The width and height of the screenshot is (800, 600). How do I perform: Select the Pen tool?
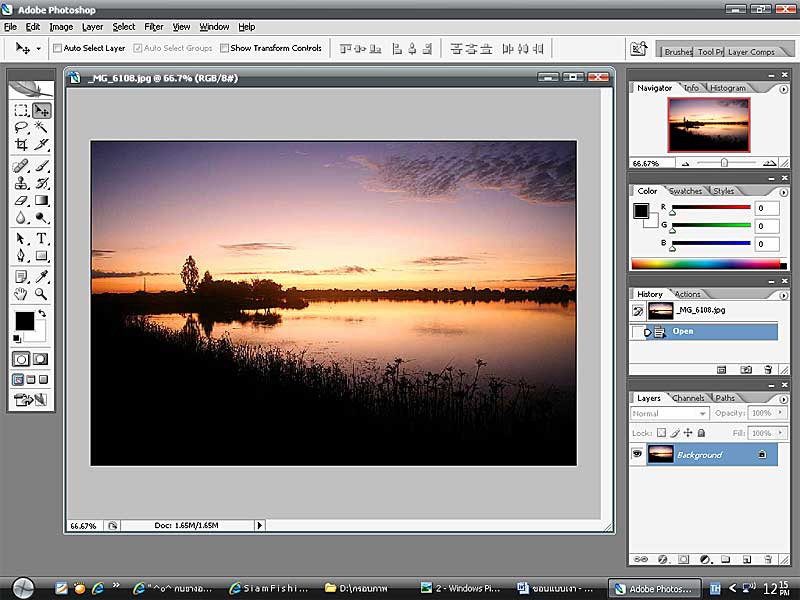pyautogui.click(x=21, y=256)
